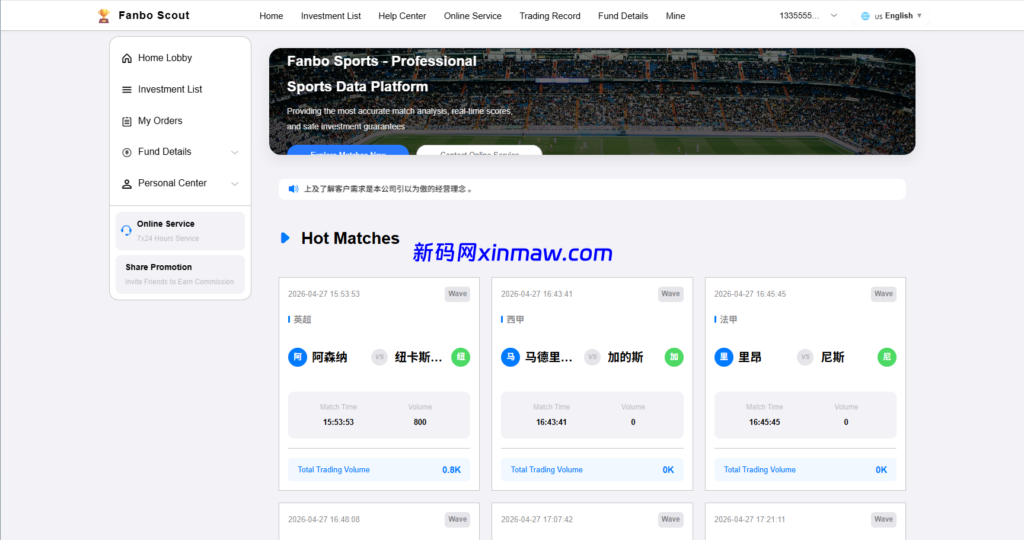1024x540 pixels.
Task: Click the Home Lobby house icon
Action: point(127,58)
